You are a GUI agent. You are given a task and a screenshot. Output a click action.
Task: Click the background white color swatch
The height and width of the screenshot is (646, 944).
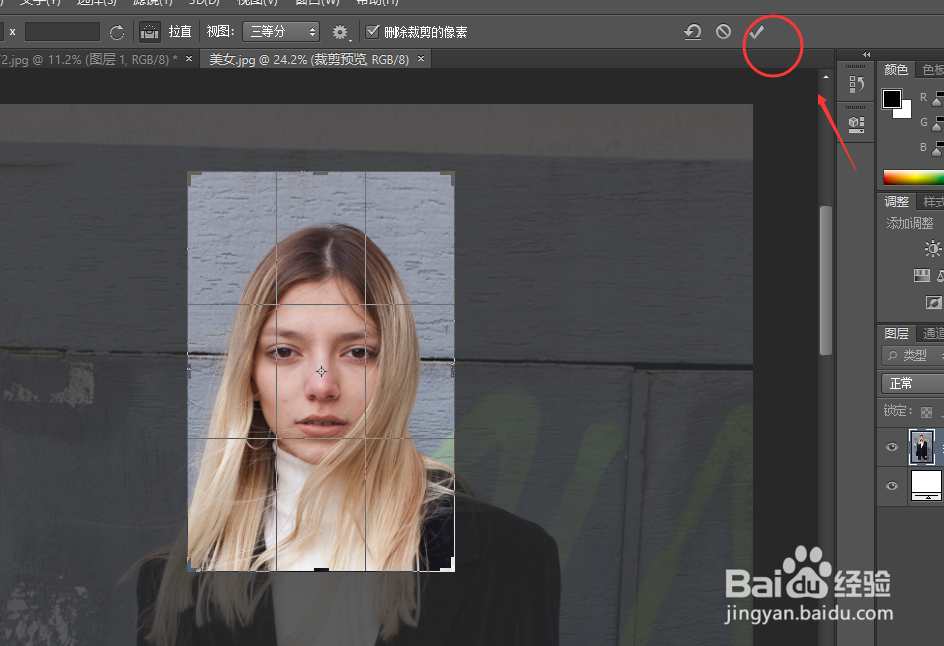click(x=905, y=112)
